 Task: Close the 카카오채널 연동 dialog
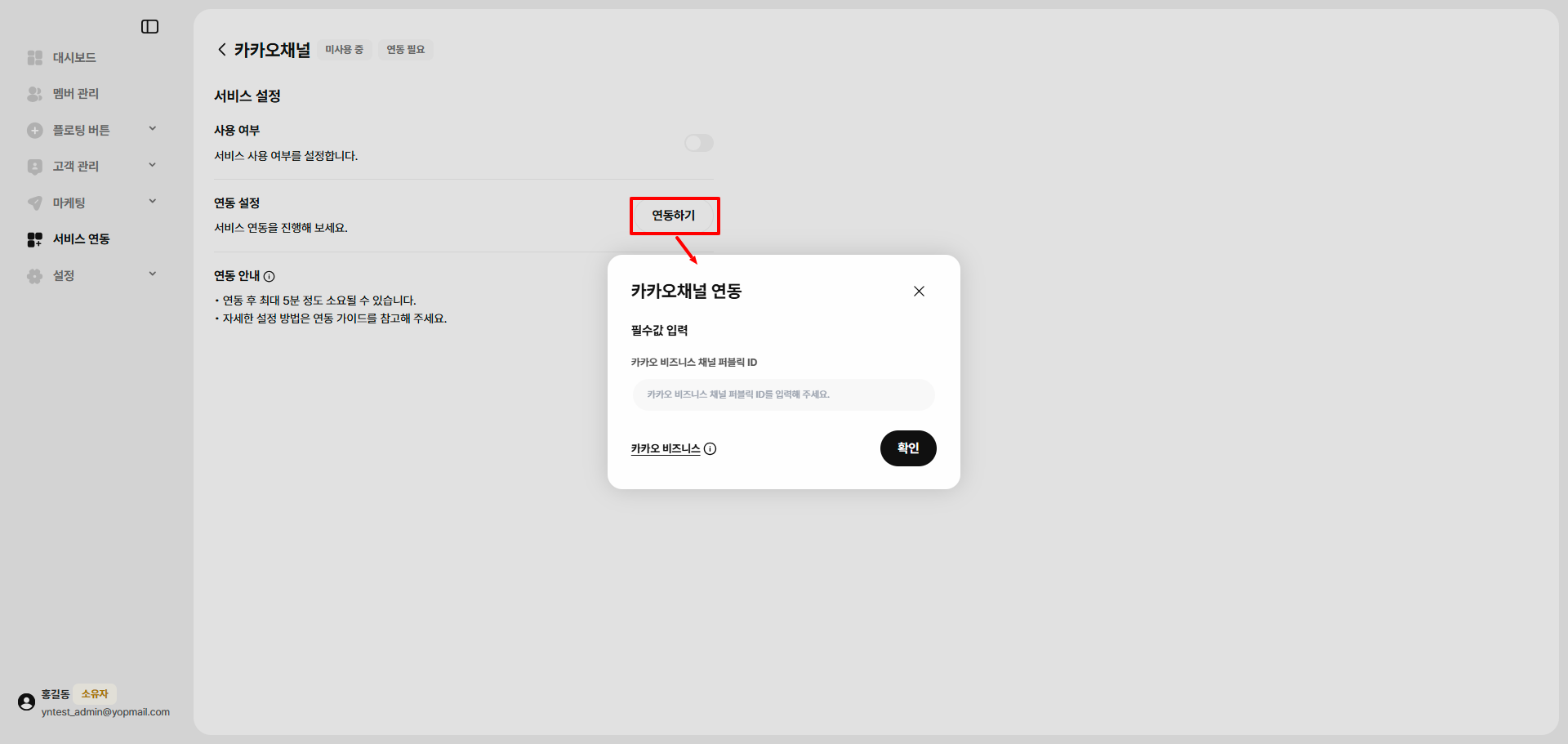tap(919, 292)
